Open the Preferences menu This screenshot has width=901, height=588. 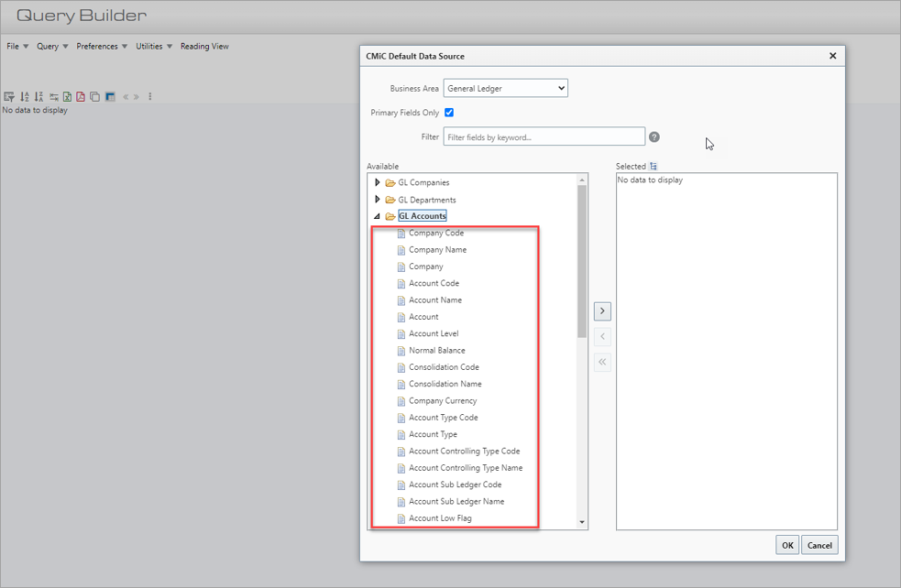click(x=102, y=46)
